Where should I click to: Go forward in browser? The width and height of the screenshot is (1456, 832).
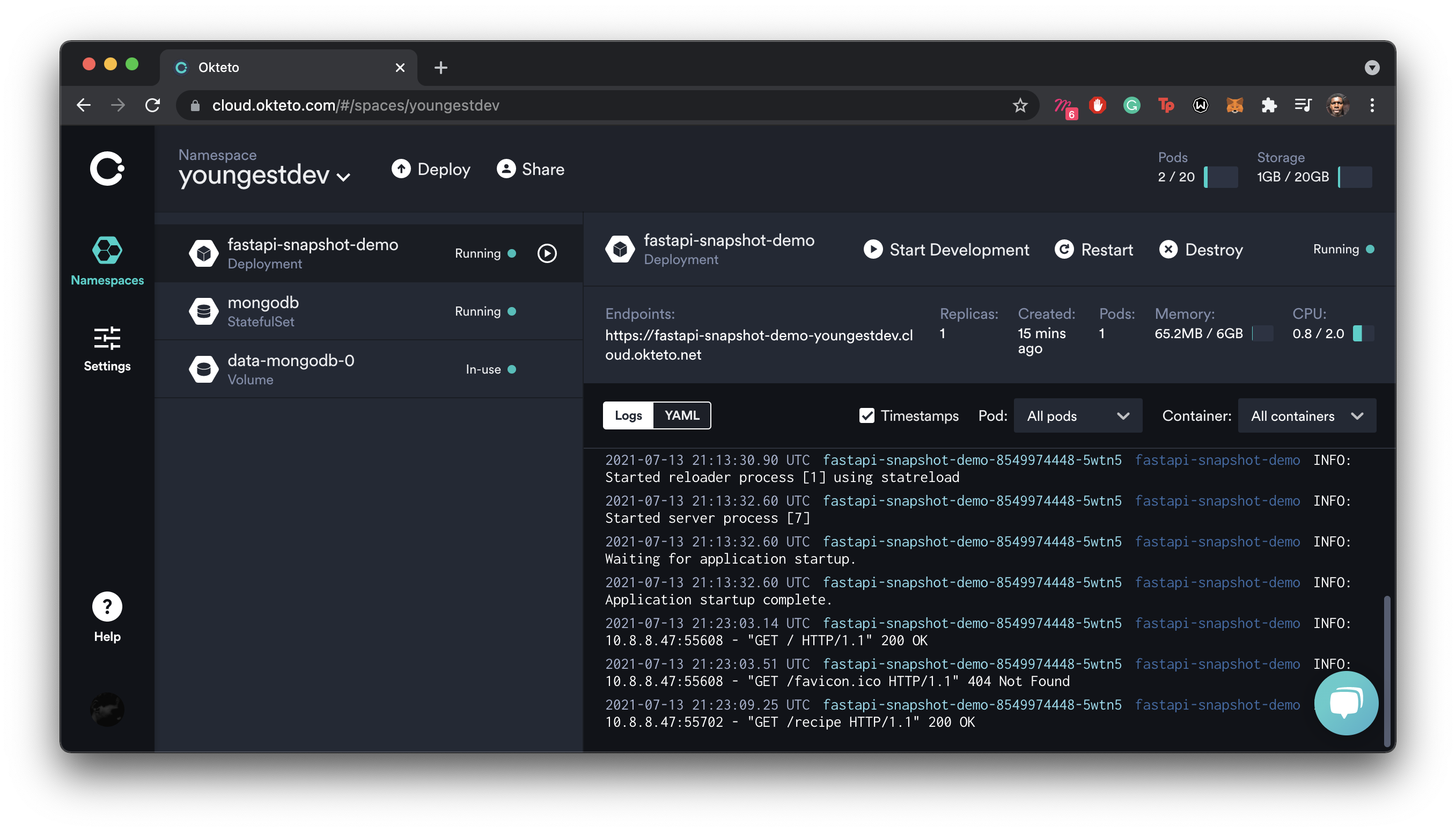click(x=118, y=105)
